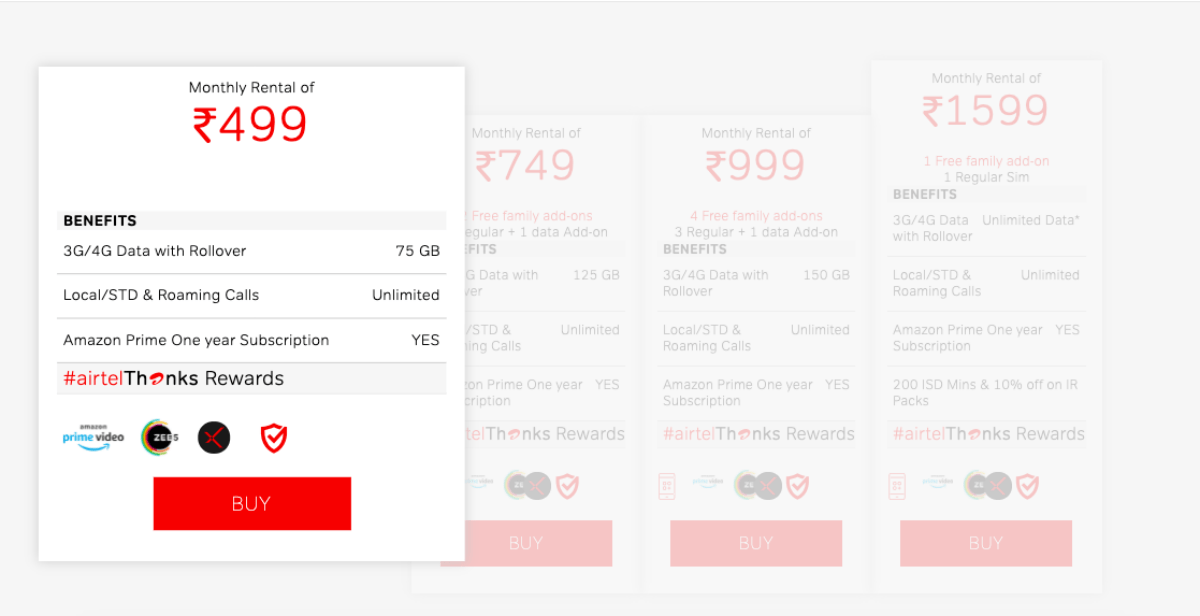1200x616 pixels.
Task: Click the Prime Video icon in ₹1599 plan
Action: coord(937,482)
